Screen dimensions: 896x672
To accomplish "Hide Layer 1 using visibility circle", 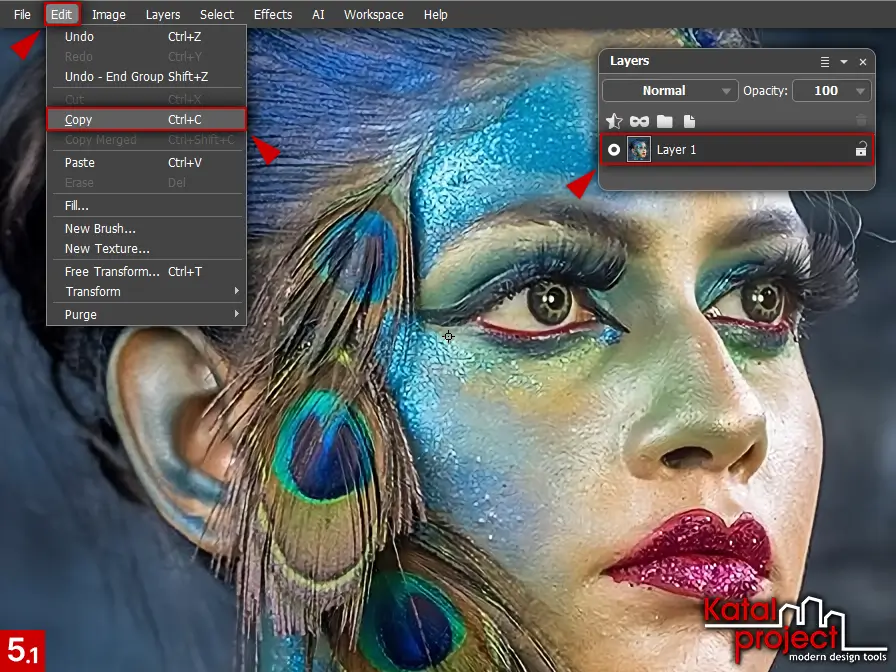I will [x=614, y=150].
